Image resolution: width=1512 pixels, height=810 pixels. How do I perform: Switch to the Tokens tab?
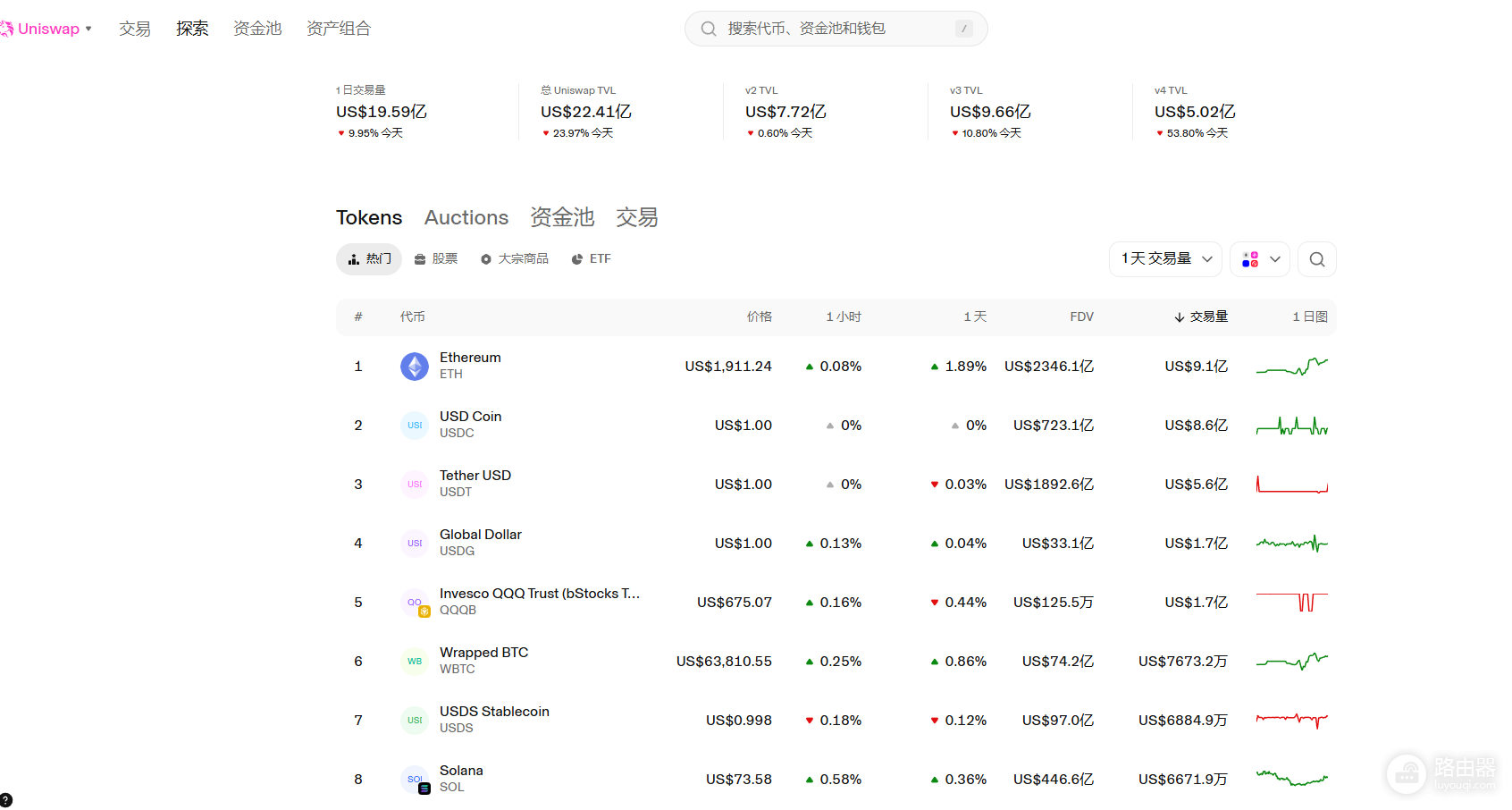369,217
